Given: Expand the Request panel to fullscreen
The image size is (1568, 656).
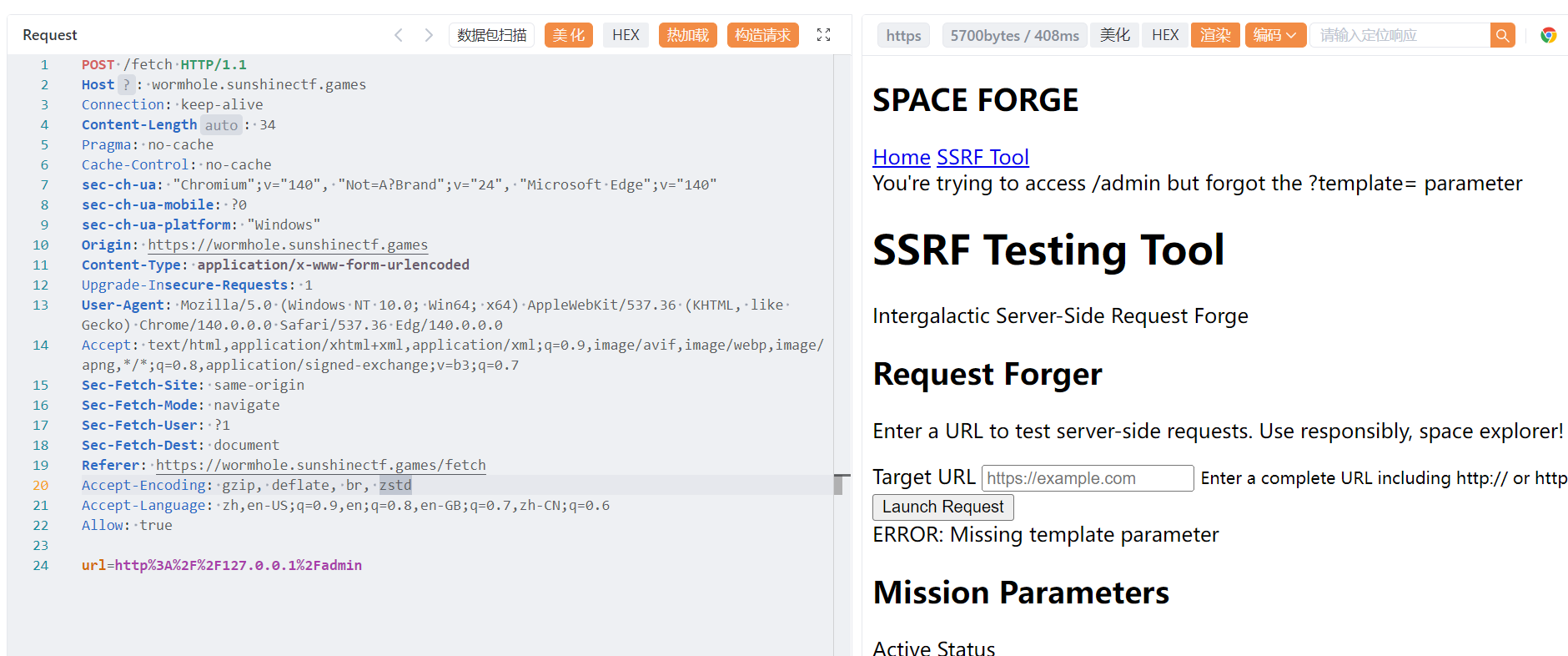Looking at the screenshot, I should (823, 35).
